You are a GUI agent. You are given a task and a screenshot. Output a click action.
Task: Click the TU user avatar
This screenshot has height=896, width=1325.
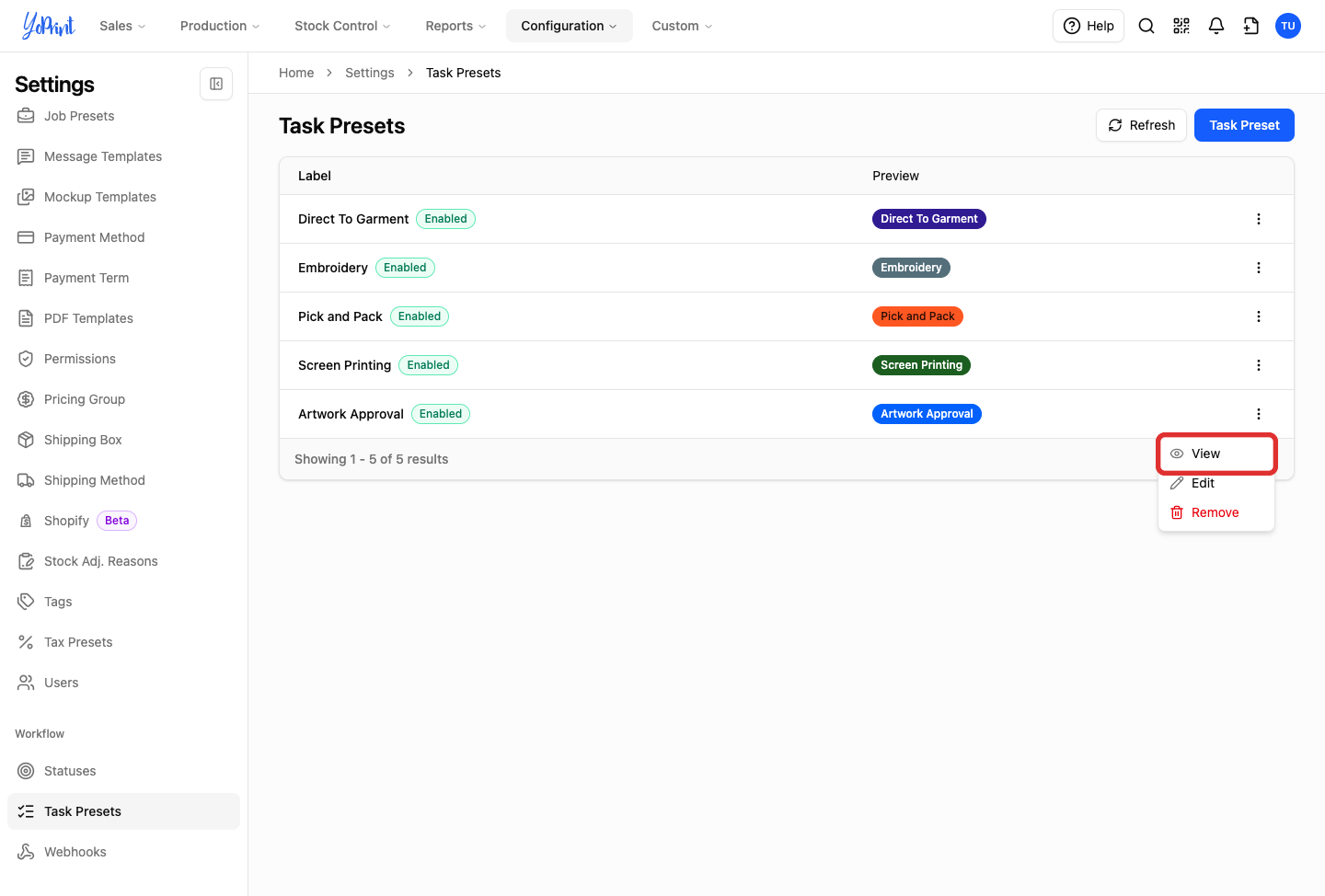click(1288, 26)
